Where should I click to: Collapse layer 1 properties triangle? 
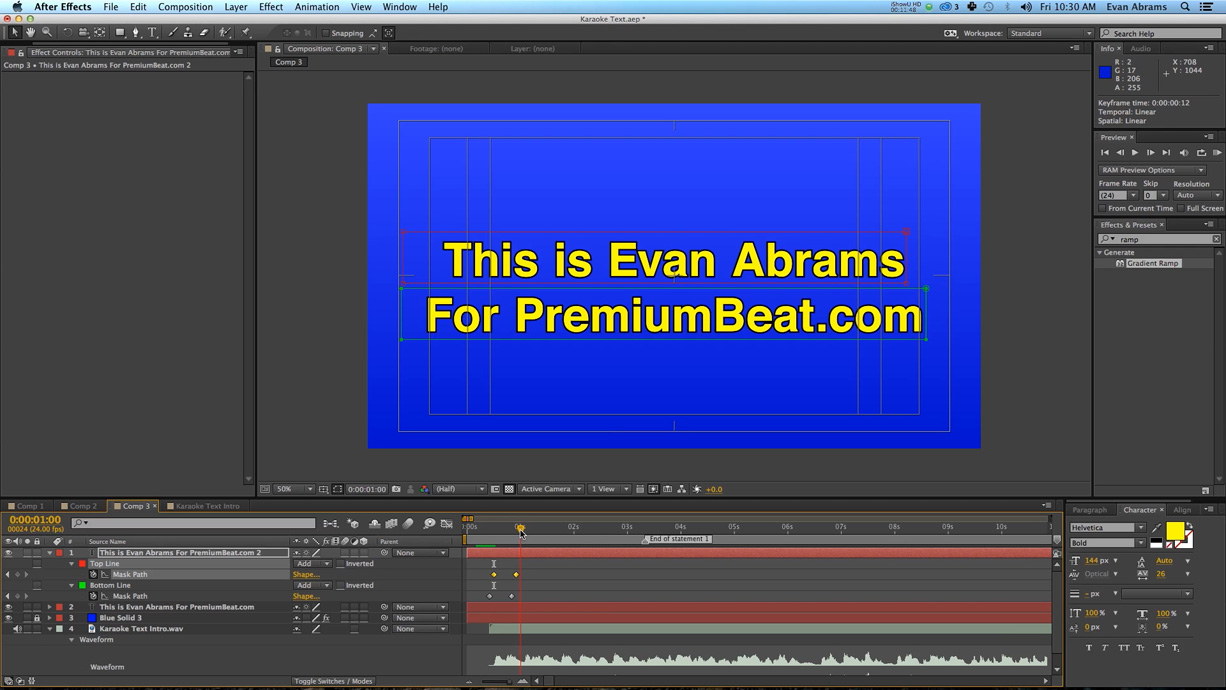(x=49, y=553)
